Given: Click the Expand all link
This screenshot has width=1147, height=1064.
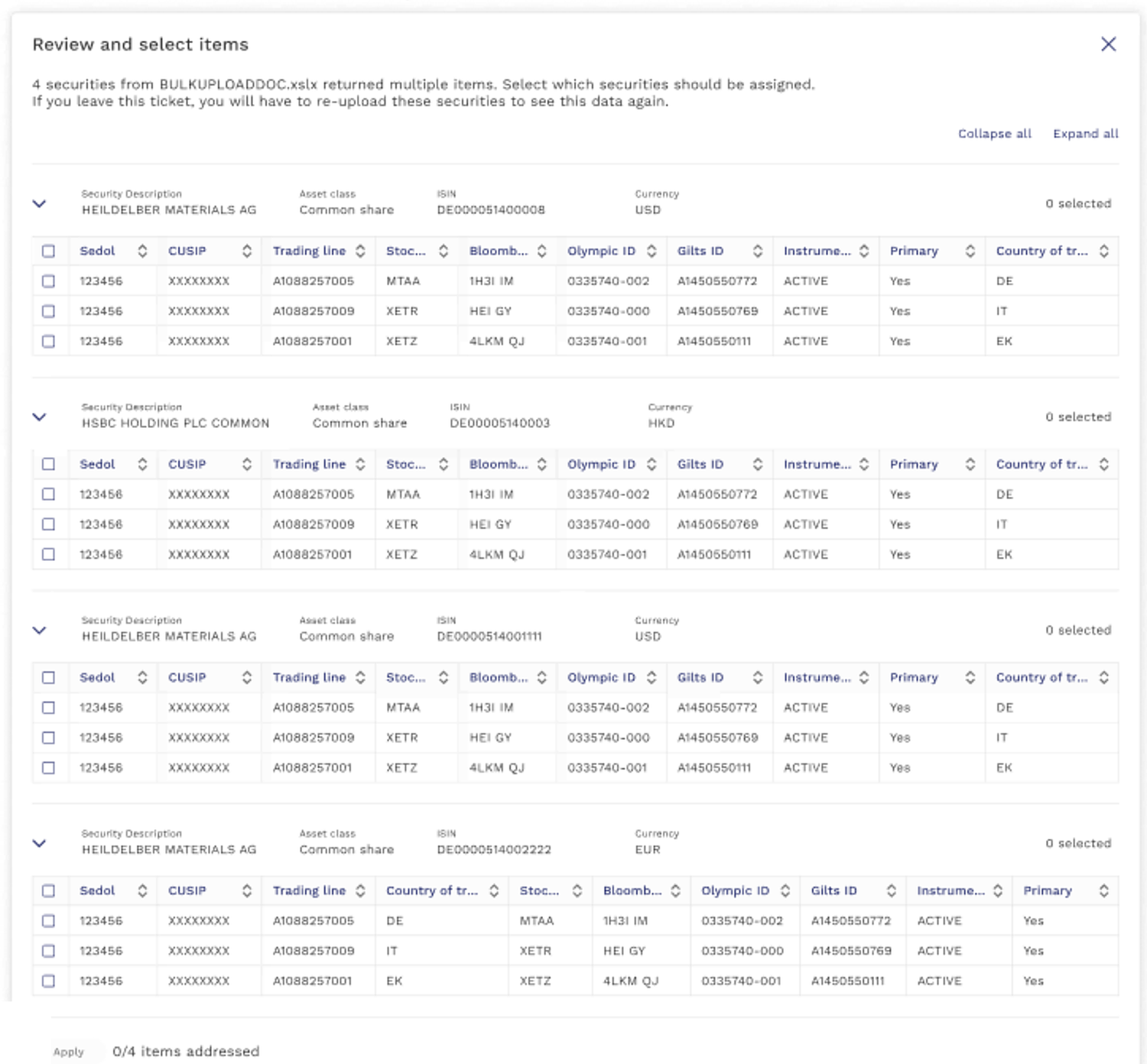Looking at the screenshot, I should (1085, 134).
